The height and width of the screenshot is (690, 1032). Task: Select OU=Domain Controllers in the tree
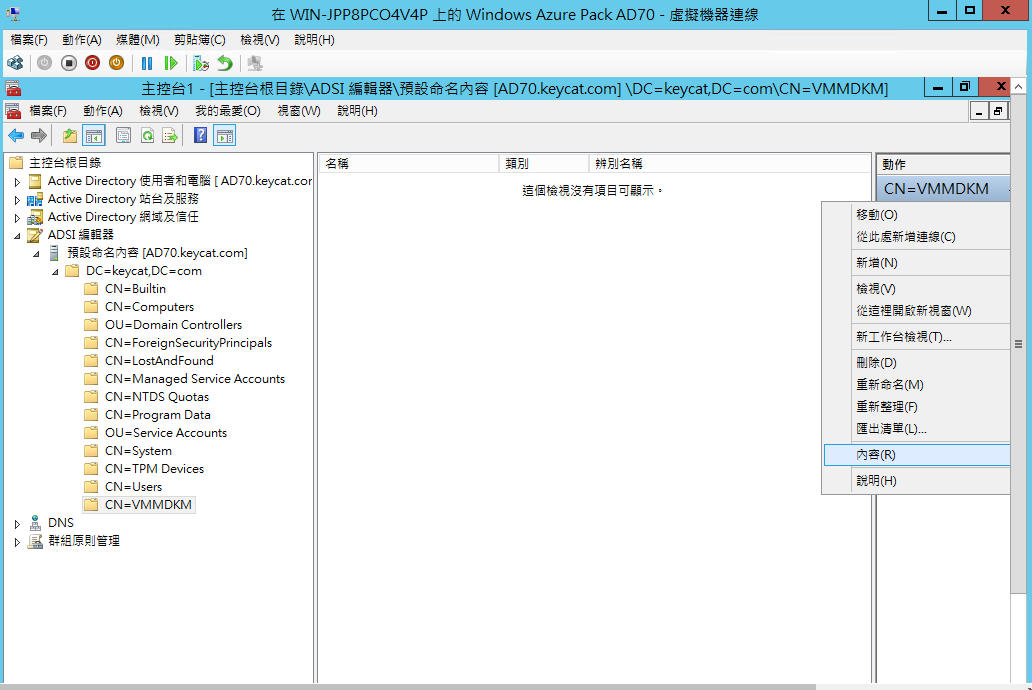(173, 325)
